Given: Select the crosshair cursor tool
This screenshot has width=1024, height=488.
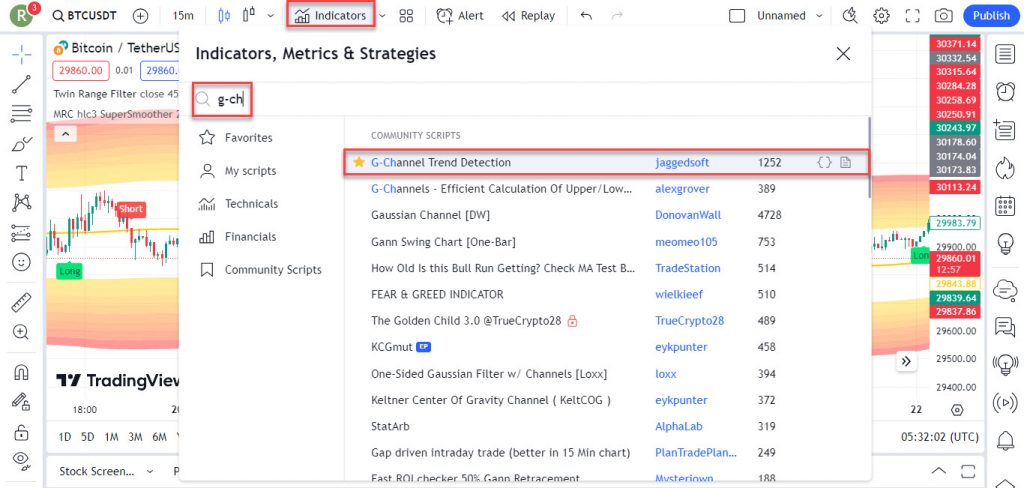Looking at the screenshot, I should pyautogui.click(x=22, y=55).
